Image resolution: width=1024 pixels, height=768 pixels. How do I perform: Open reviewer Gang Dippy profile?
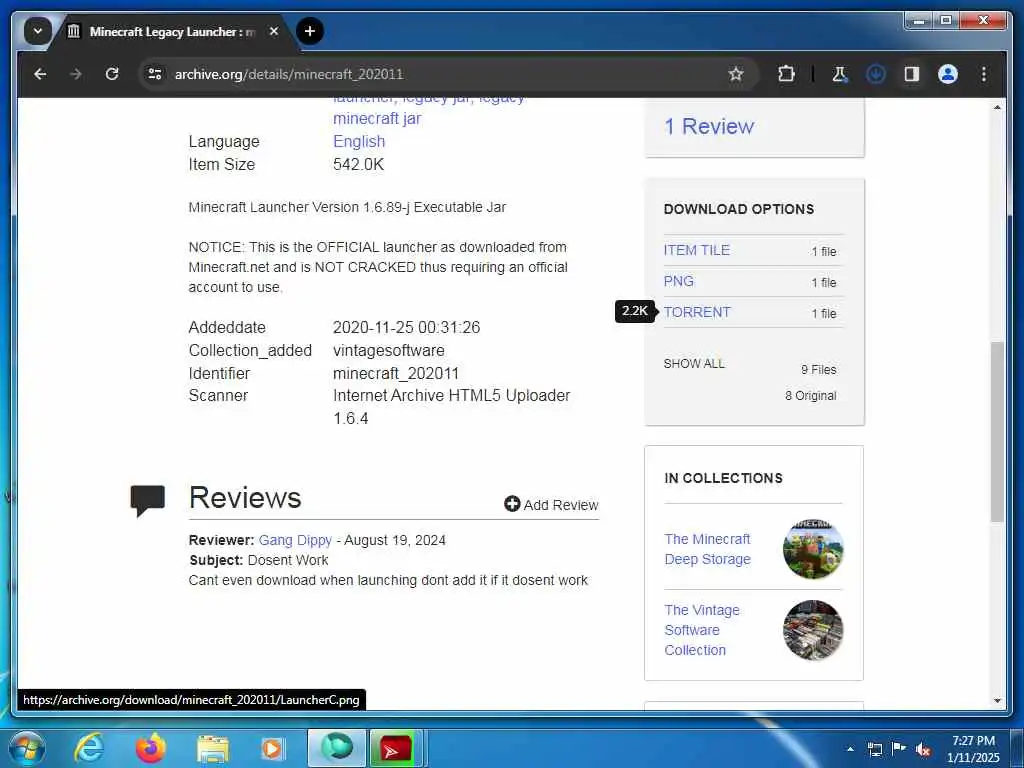(295, 541)
